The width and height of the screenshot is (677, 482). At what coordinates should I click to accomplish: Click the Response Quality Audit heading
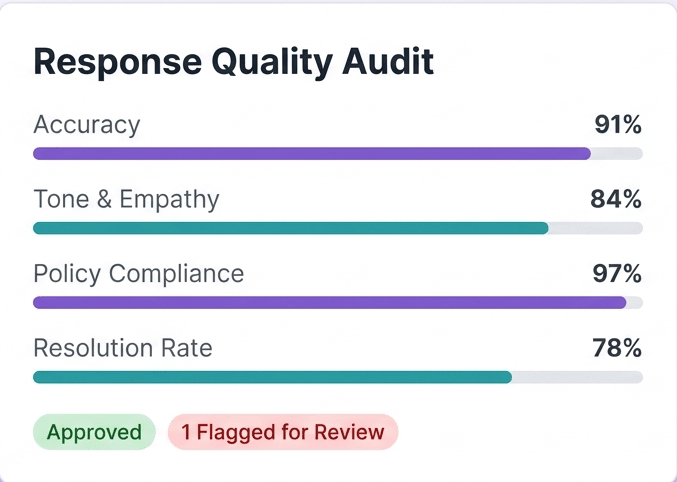tap(234, 61)
